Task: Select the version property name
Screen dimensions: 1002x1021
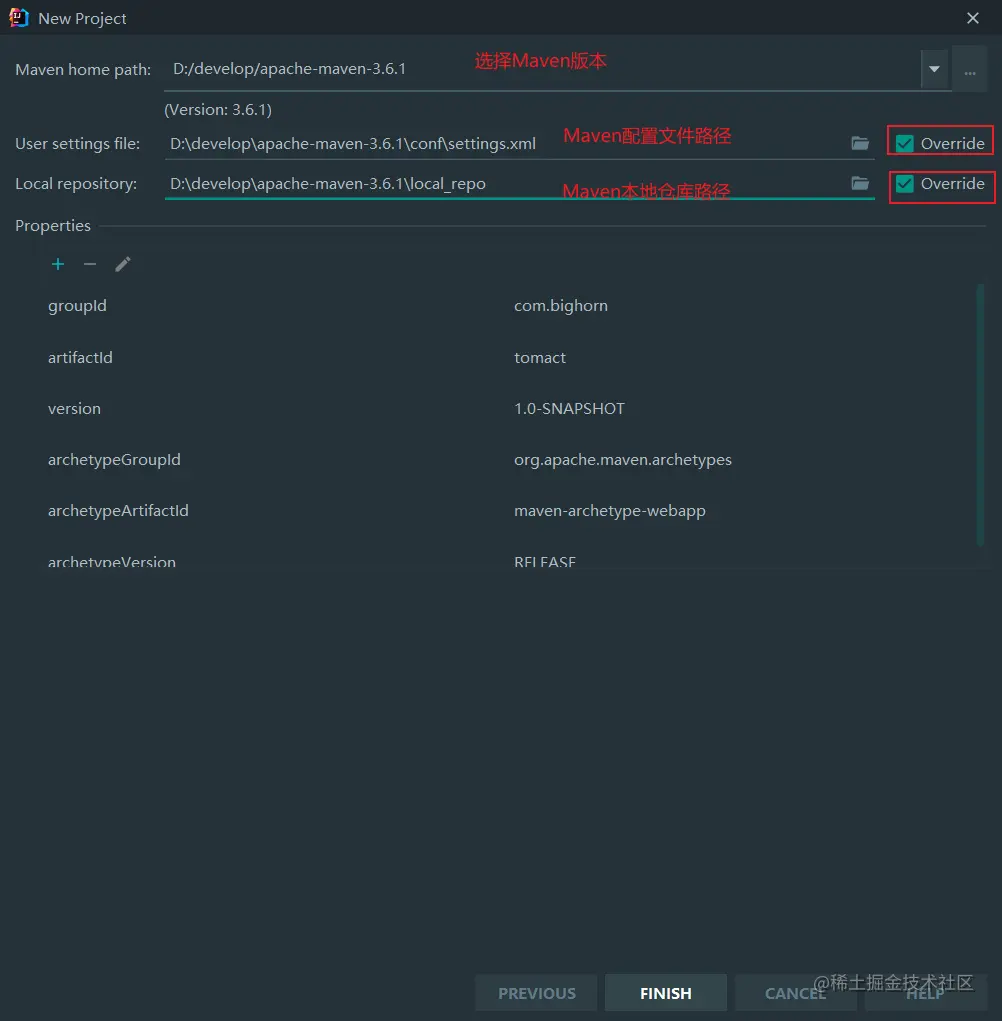Action: coord(74,409)
